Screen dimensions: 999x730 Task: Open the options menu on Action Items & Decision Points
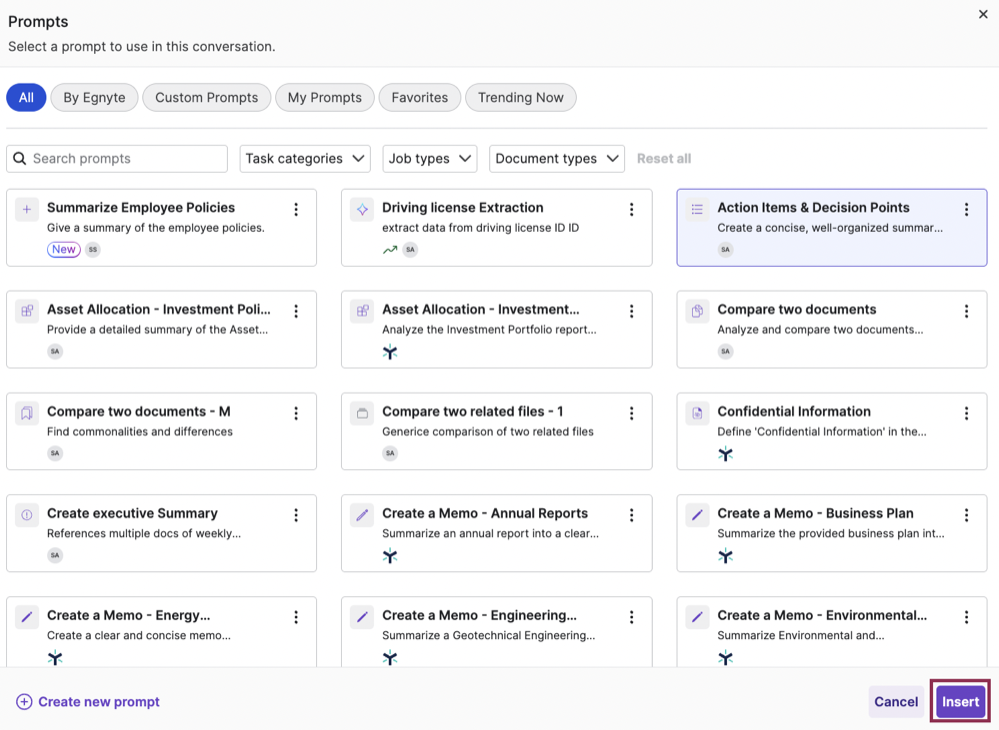(x=965, y=209)
